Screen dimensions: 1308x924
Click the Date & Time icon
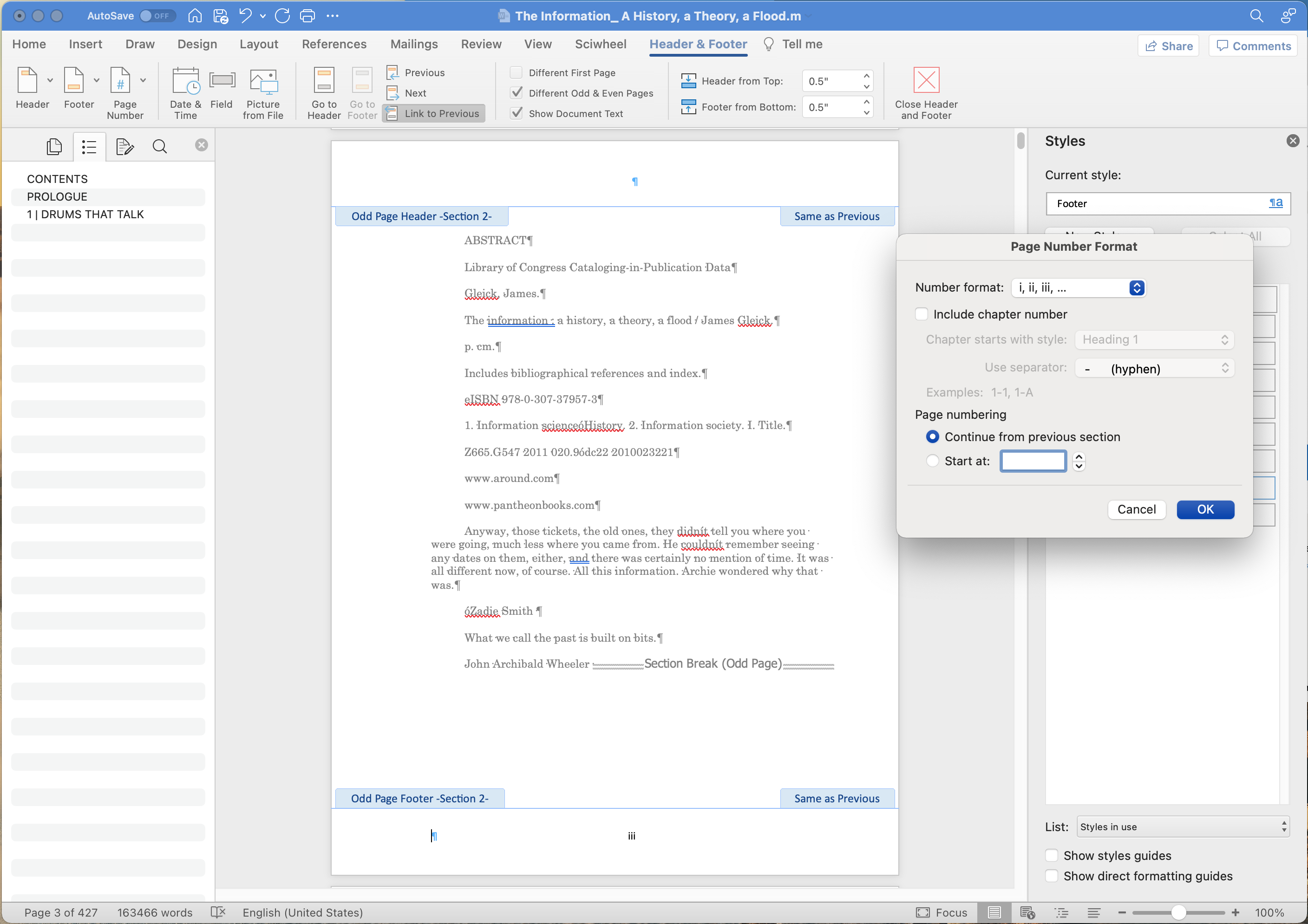click(x=185, y=81)
